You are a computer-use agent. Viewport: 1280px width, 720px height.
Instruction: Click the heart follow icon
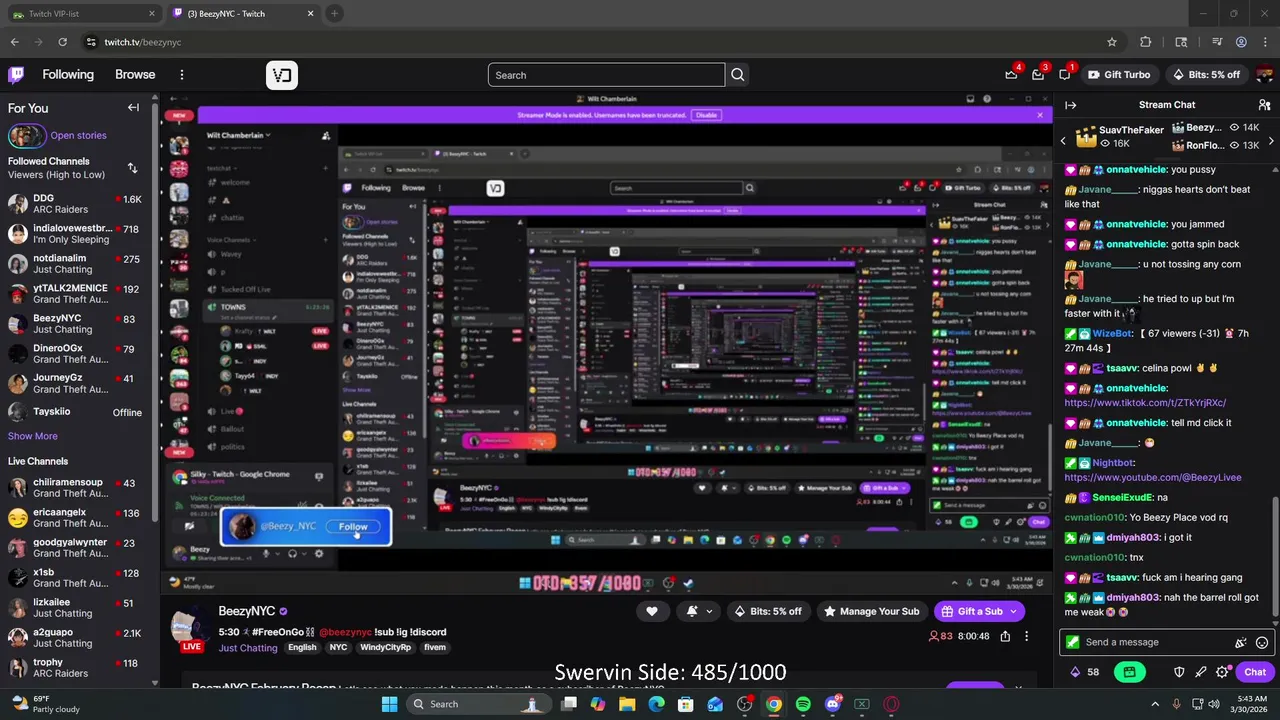652,611
